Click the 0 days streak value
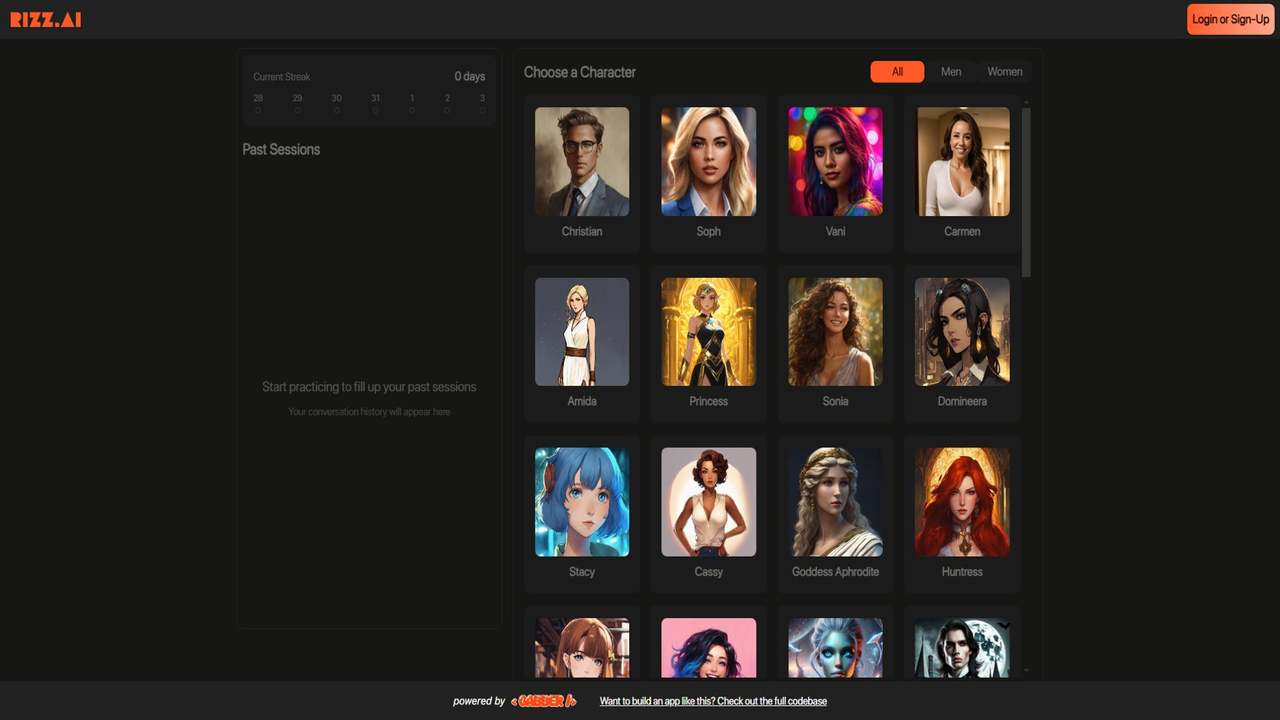This screenshot has width=1280, height=720. 470,76
